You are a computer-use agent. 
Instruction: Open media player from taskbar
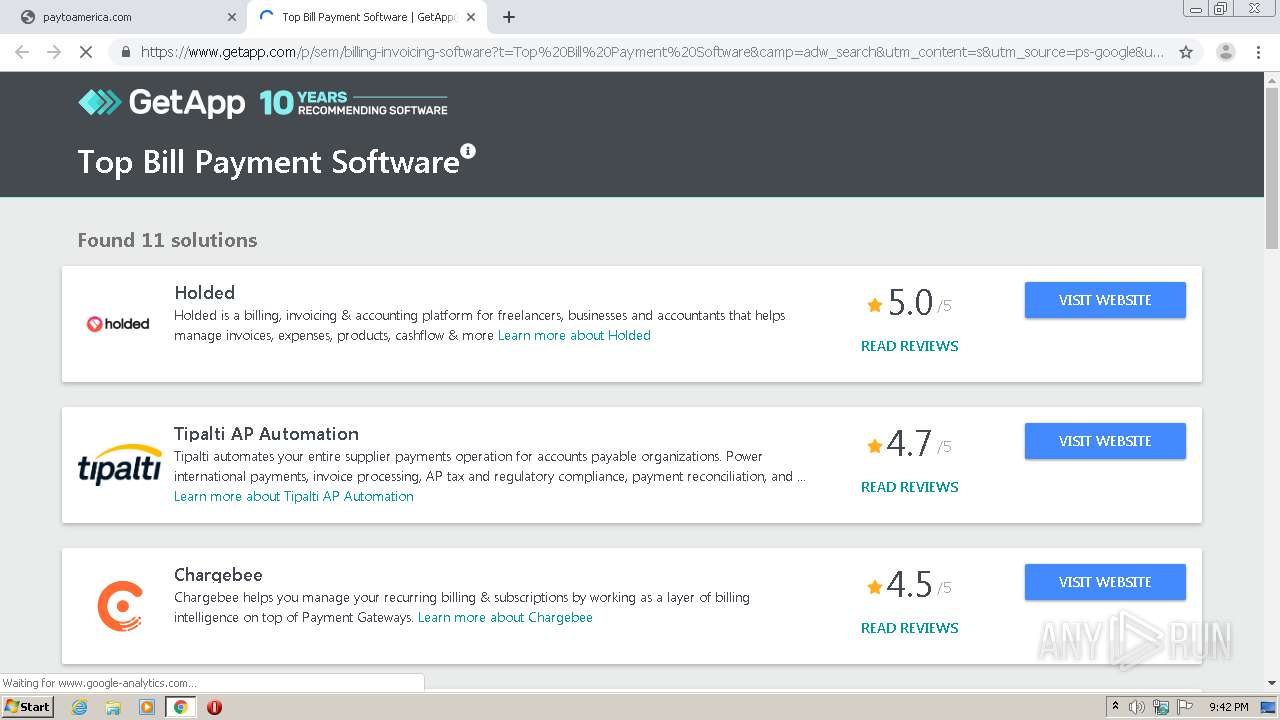147,707
